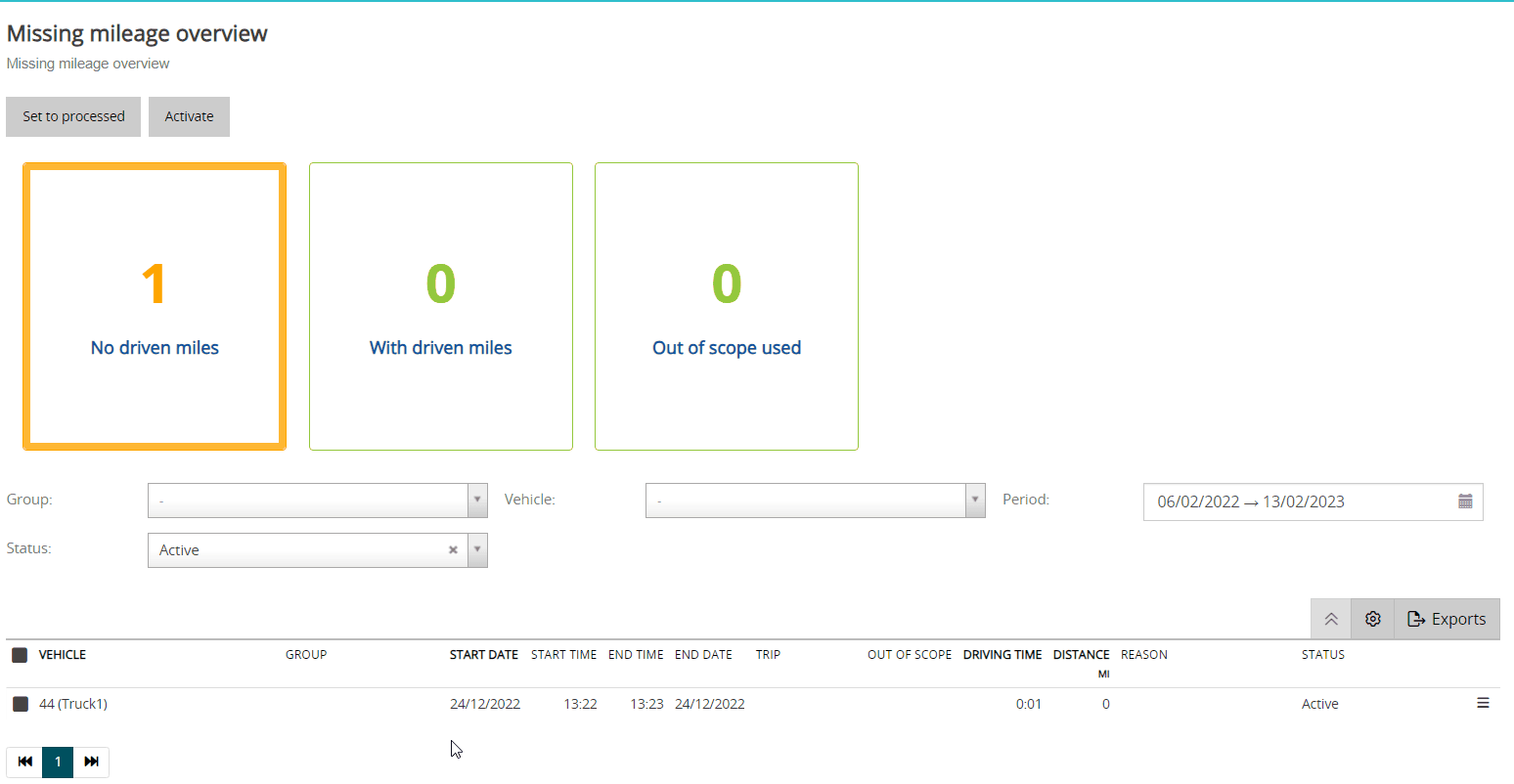
Task: Click the END TIME column header
Action: pyautogui.click(x=636, y=655)
